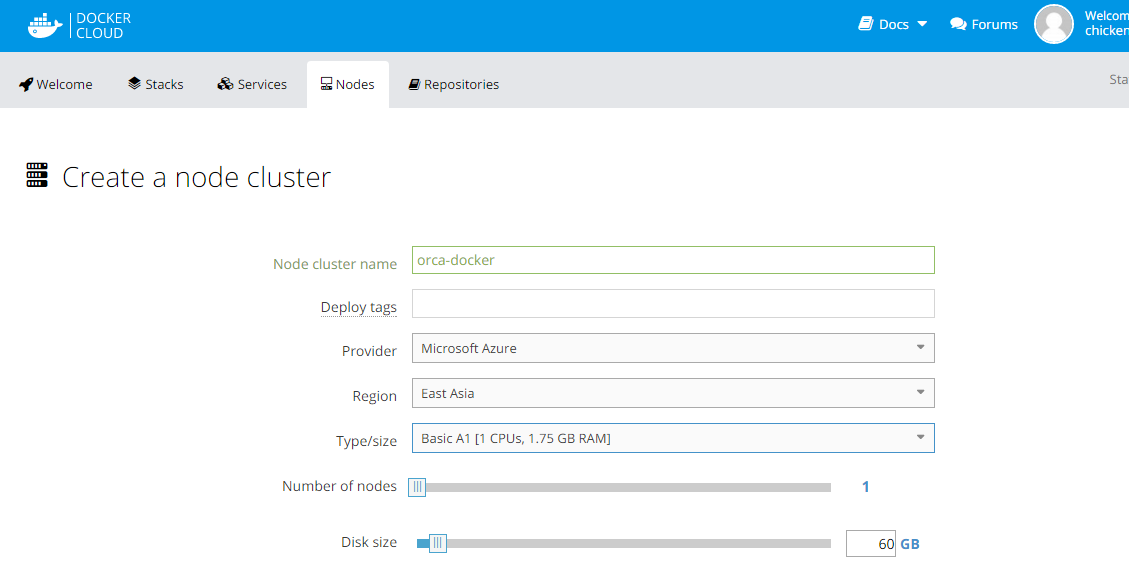Open the Welcome tab label
1129x580 pixels.
(x=65, y=85)
